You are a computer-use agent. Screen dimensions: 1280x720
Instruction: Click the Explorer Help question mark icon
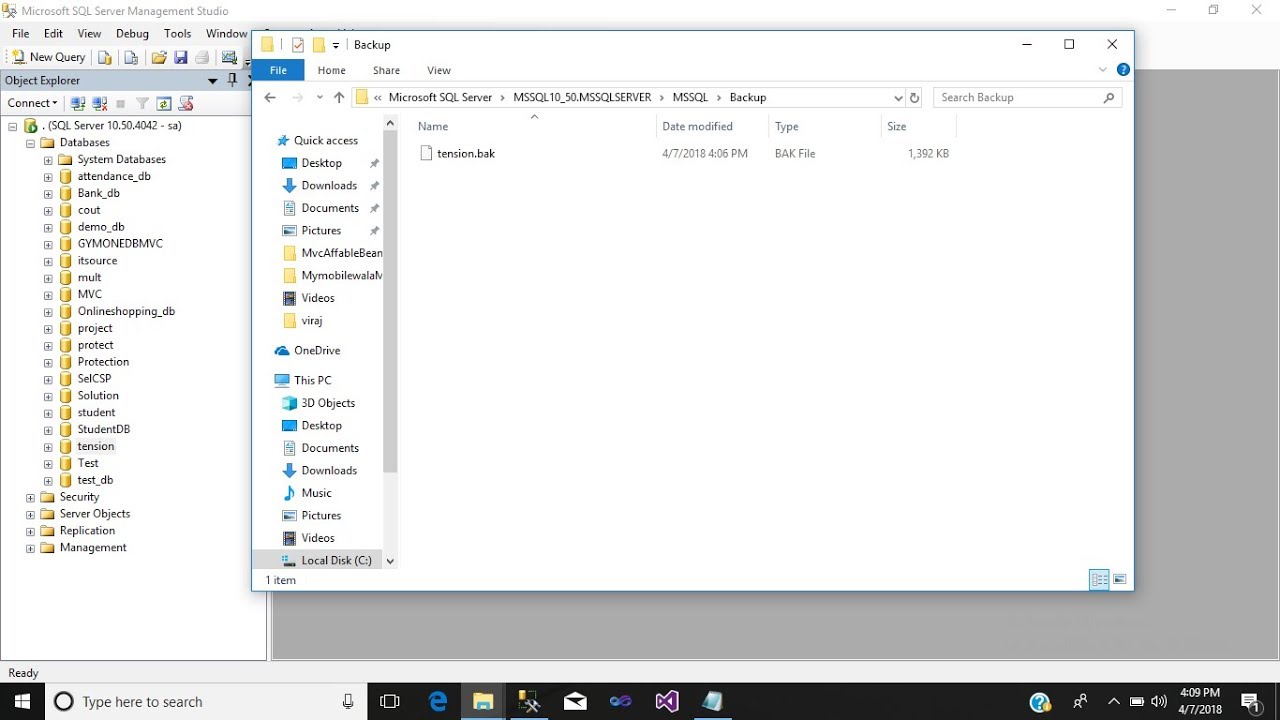click(x=1123, y=70)
